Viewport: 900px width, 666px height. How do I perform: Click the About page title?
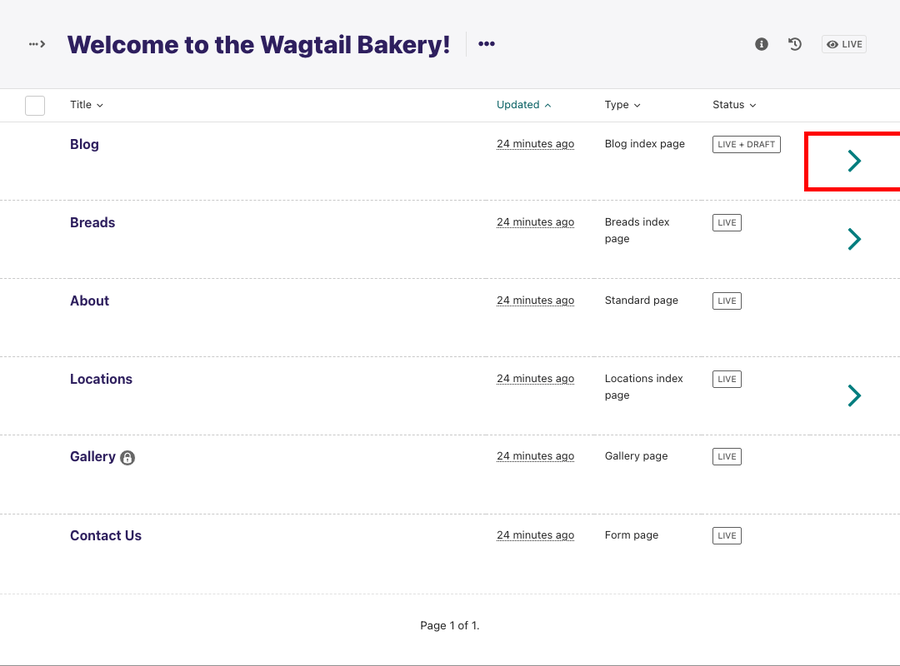click(x=89, y=301)
